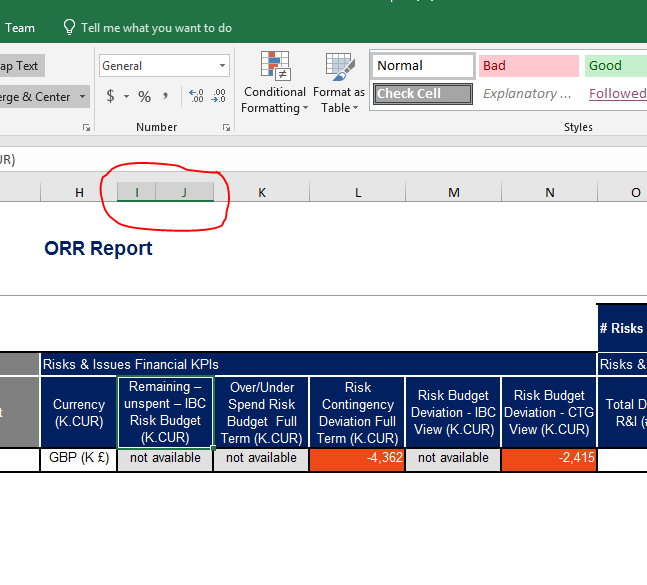
Task: Apply Comma Style number format
Action: 165,97
